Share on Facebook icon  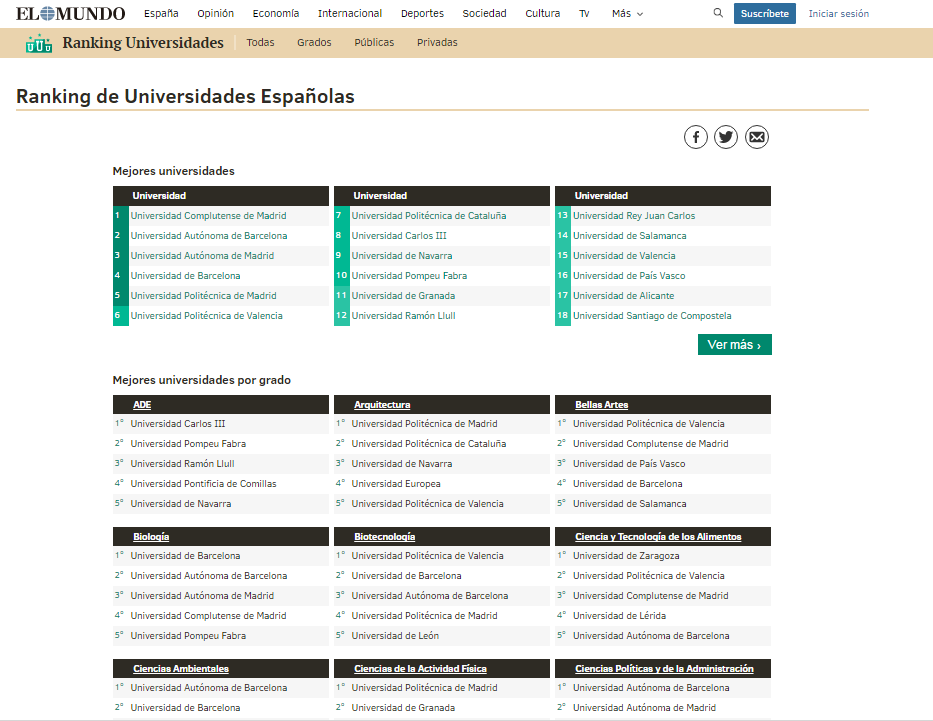click(x=696, y=137)
